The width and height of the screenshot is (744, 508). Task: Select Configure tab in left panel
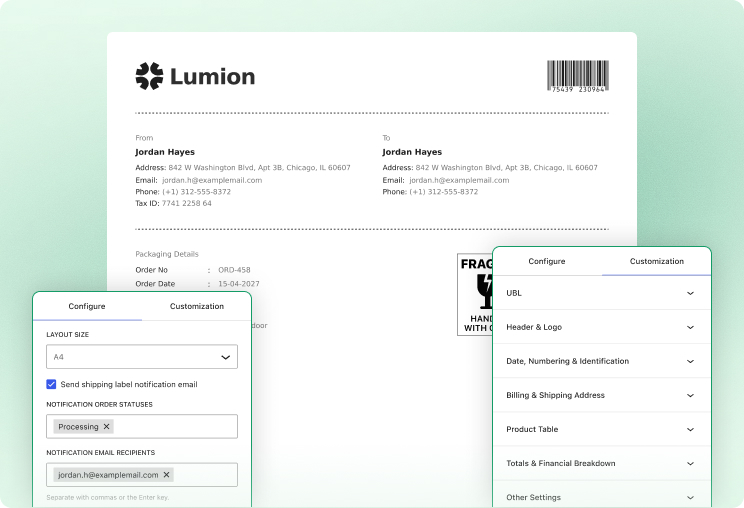pyautogui.click(x=87, y=306)
